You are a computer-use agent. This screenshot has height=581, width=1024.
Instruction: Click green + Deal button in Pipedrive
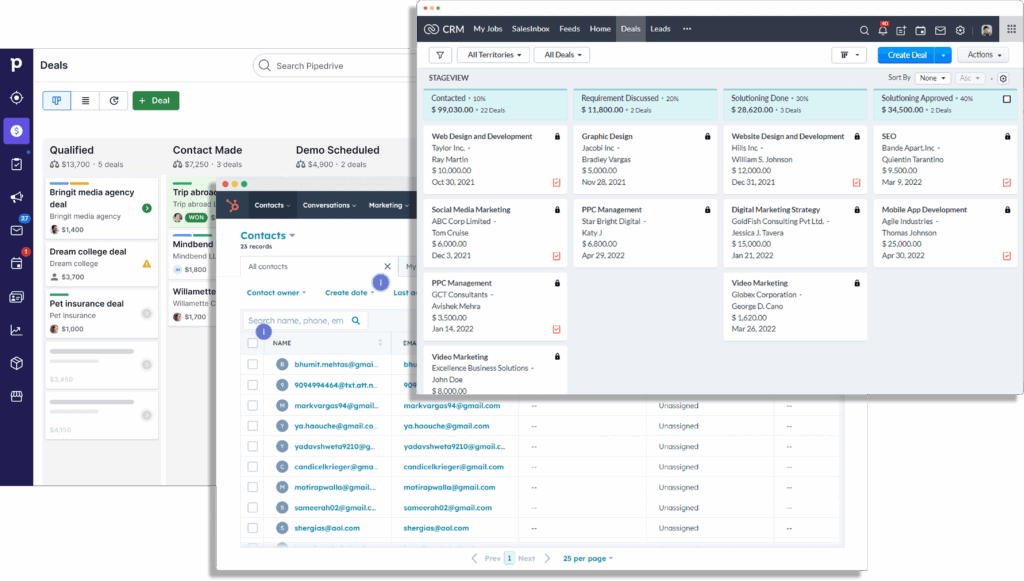[x=155, y=101]
